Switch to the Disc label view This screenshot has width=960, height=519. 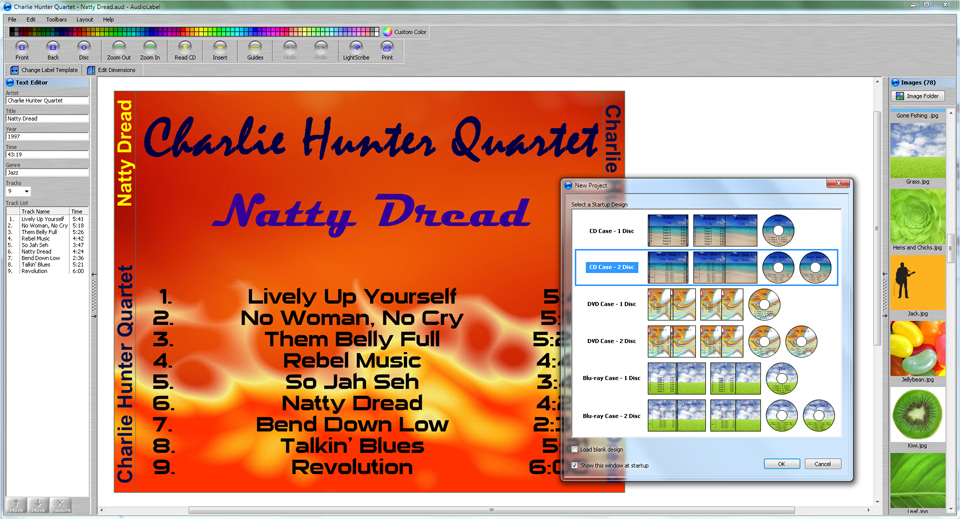click(84, 50)
